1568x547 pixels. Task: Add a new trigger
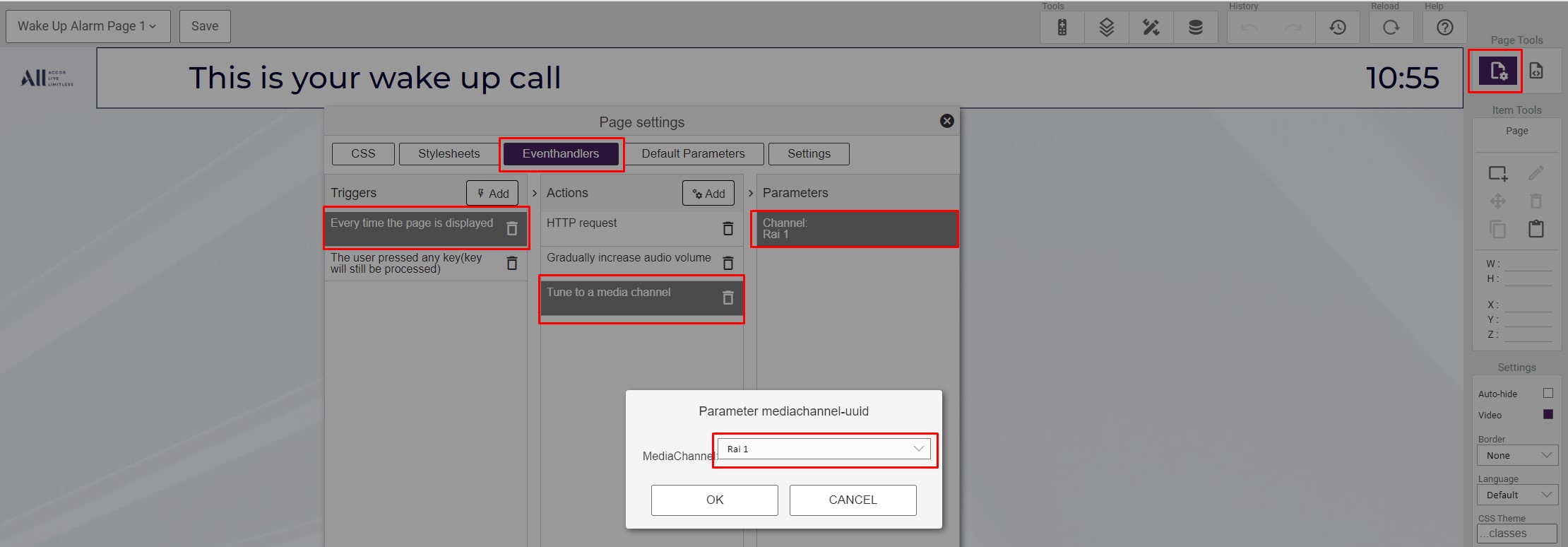(x=492, y=193)
